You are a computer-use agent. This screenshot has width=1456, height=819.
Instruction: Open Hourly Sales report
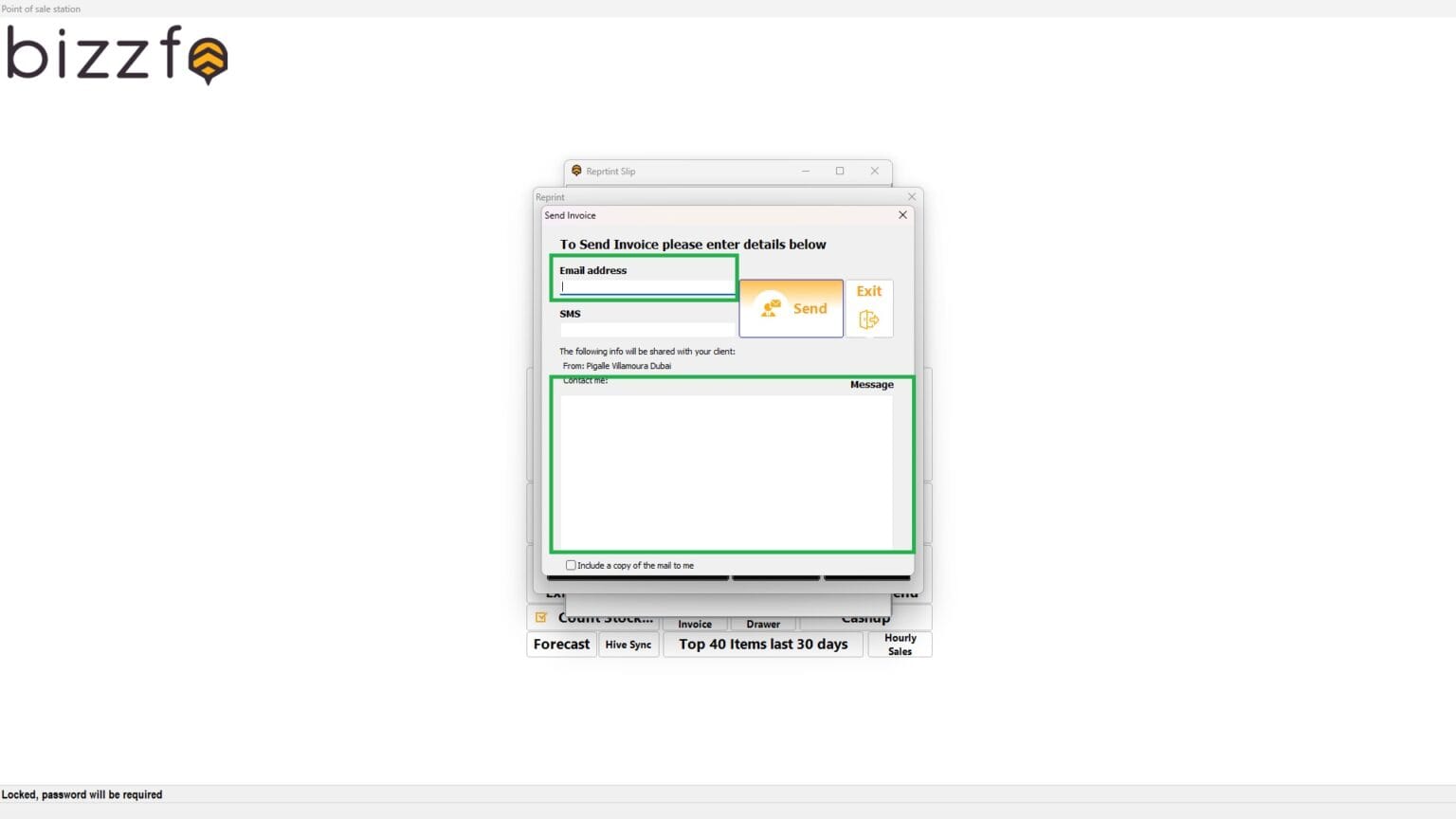pos(900,644)
